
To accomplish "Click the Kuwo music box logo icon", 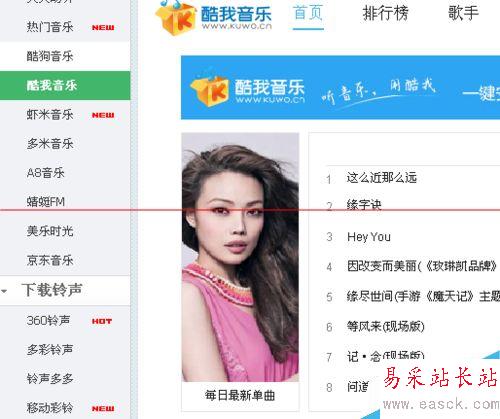I will click(176, 17).
